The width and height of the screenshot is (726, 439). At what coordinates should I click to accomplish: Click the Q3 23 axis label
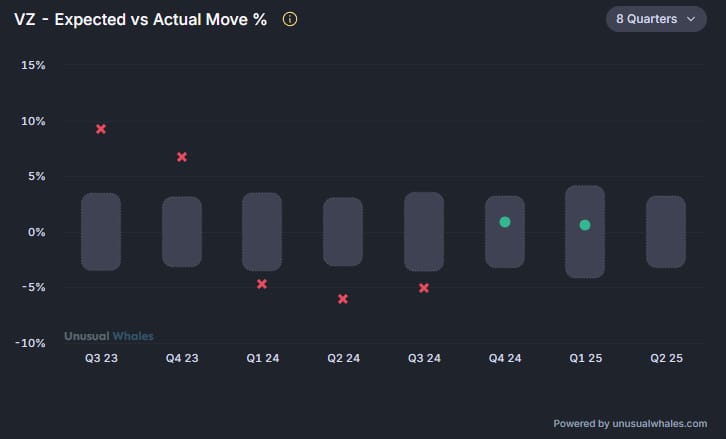tap(101, 358)
